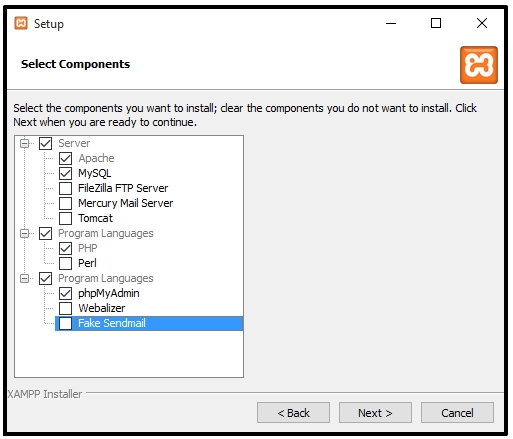Screen dimensions: 513x439
Task: Tick the Tomcat checkbox
Action: click(x=65, y=218)
